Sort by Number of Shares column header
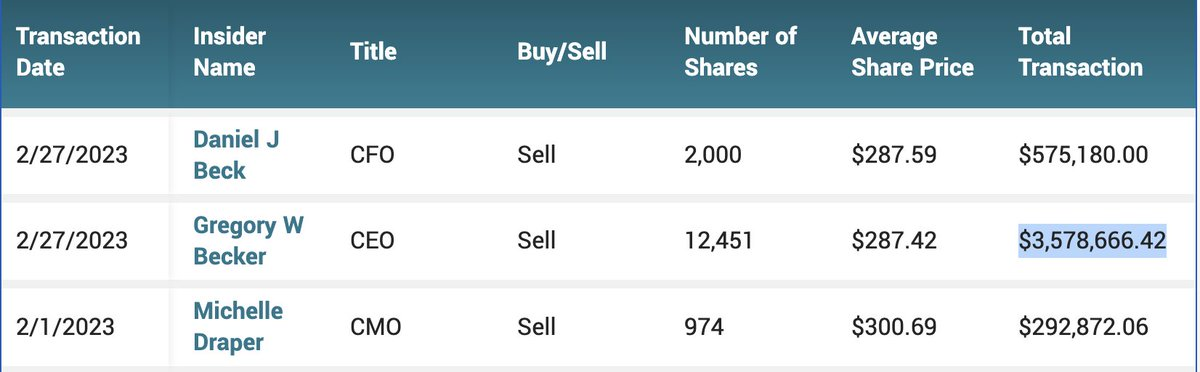Viewport: 1200px width, 372px height. (x=741, y=52)
